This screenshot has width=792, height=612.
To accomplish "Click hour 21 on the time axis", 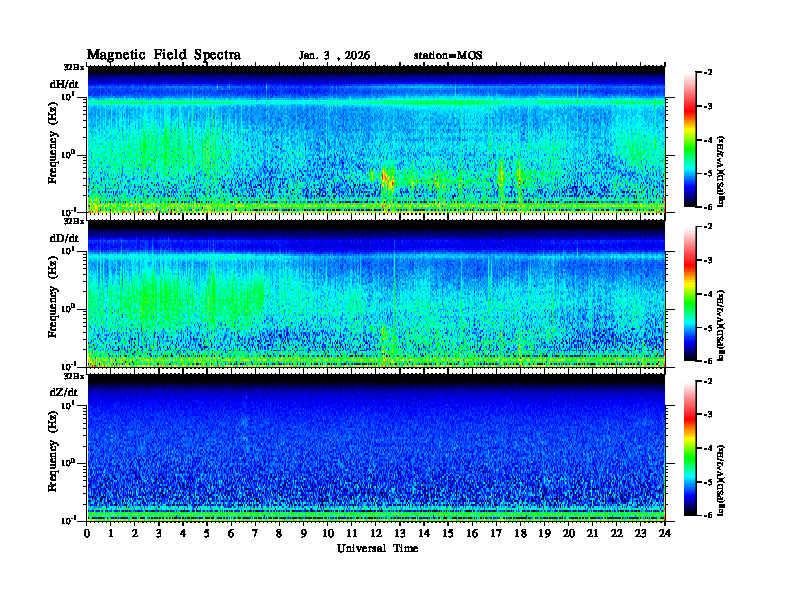I will pyautogui.click(x=592, y=534).
